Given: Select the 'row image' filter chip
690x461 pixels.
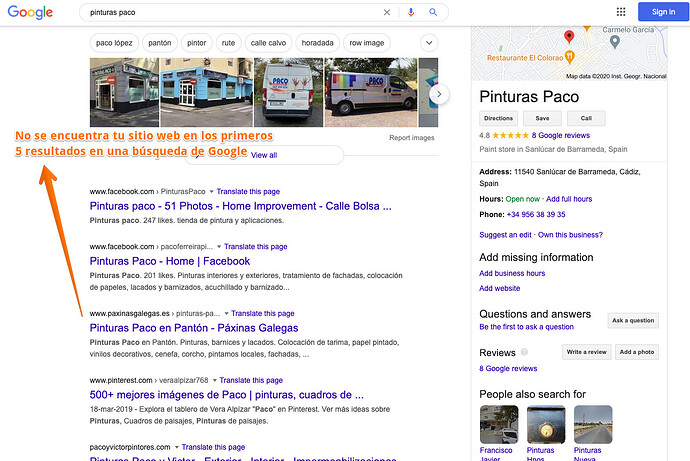Looking at the screenshot, I should point(367,43).
